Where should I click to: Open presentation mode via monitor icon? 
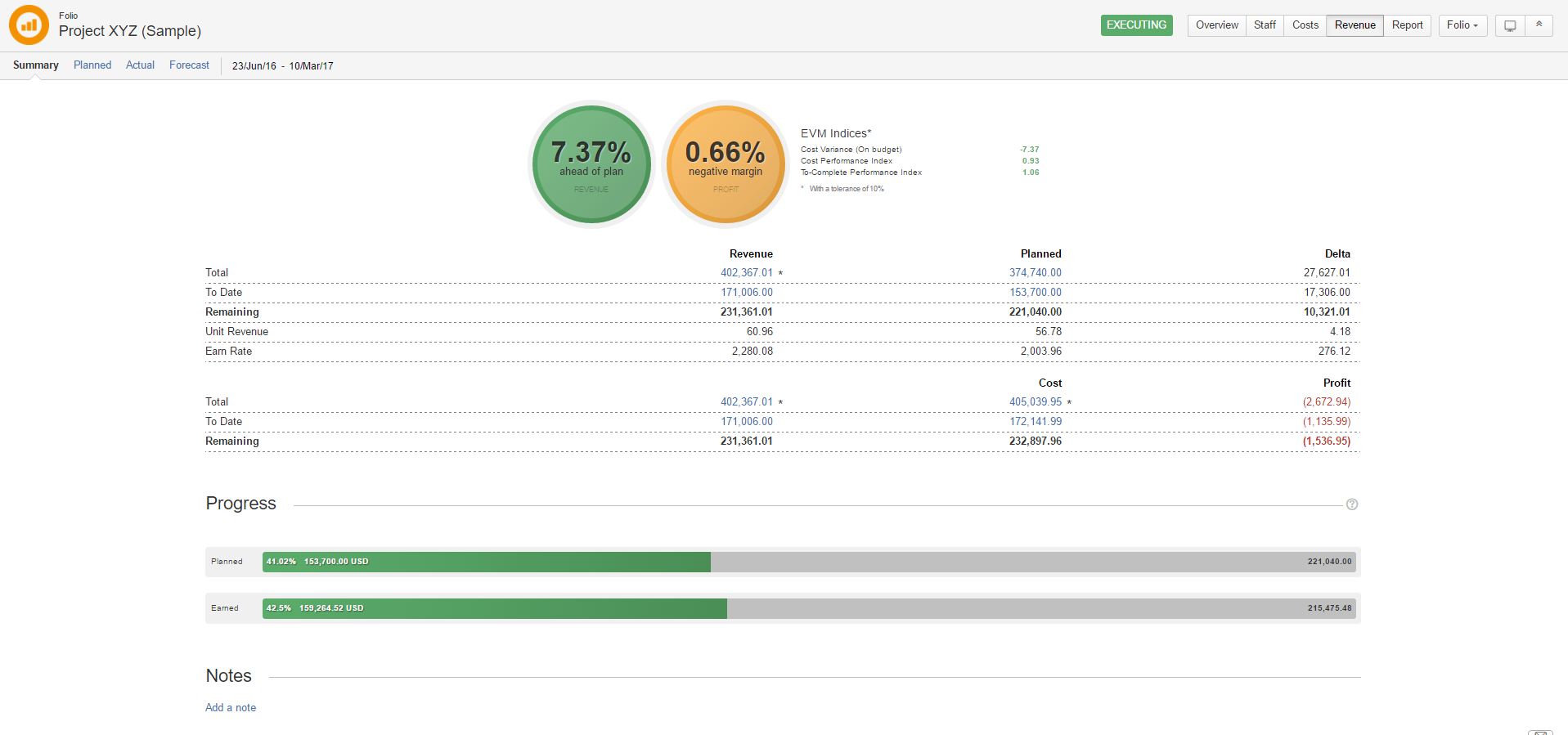pyautogui.click(x=1510, y=25)
